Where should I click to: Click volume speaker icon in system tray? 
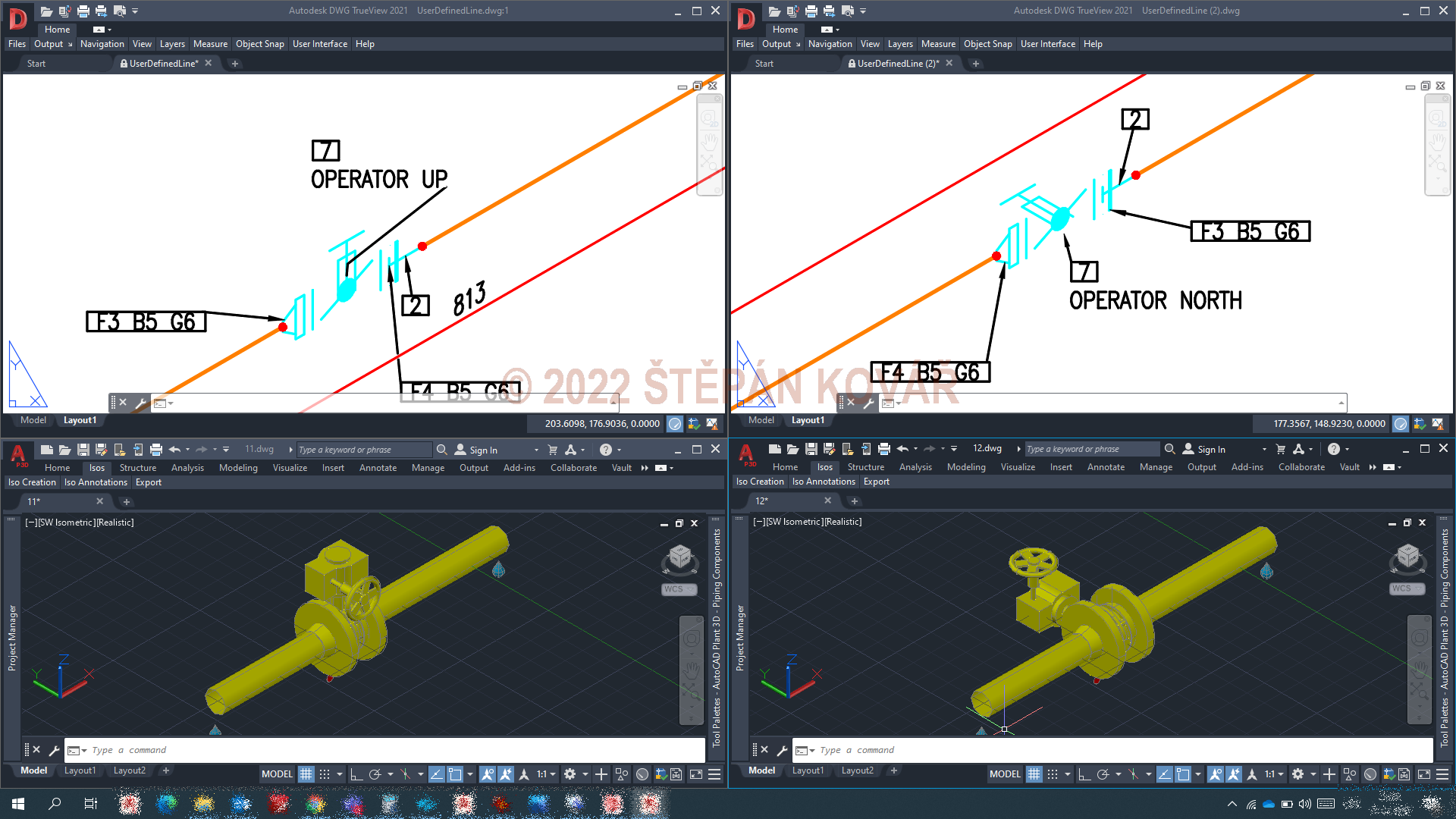pyautogui.click(x=1305, y=804)
